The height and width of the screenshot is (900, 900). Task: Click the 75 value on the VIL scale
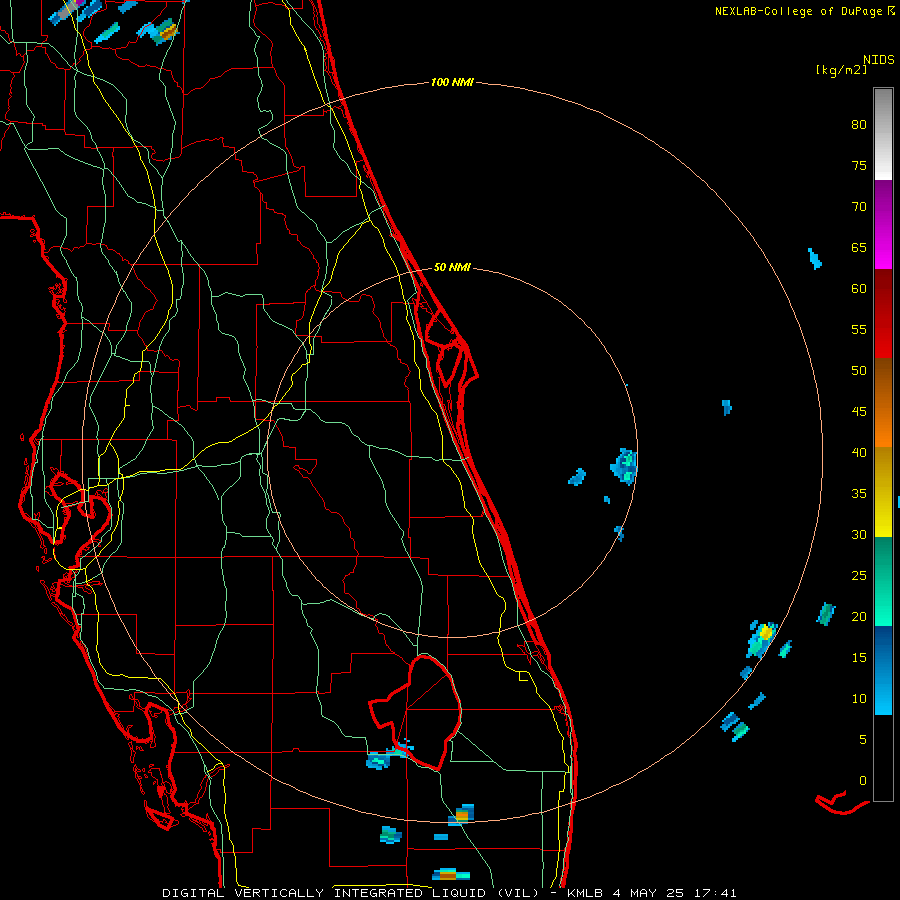pyautogui.click(x=859, y=165)
